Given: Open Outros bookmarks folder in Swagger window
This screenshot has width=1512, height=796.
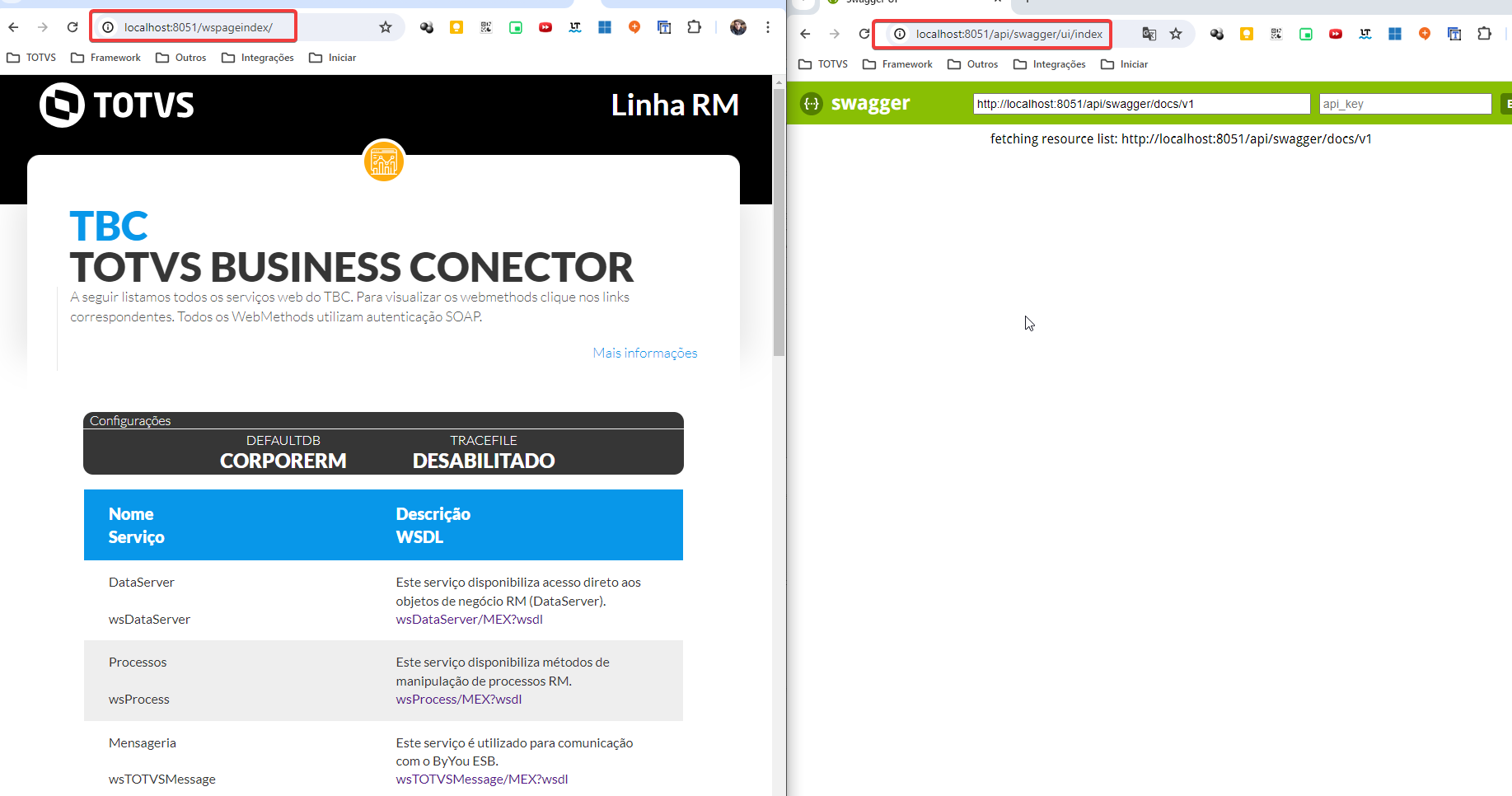Looking at the screenshot, I should coord(973,64).
